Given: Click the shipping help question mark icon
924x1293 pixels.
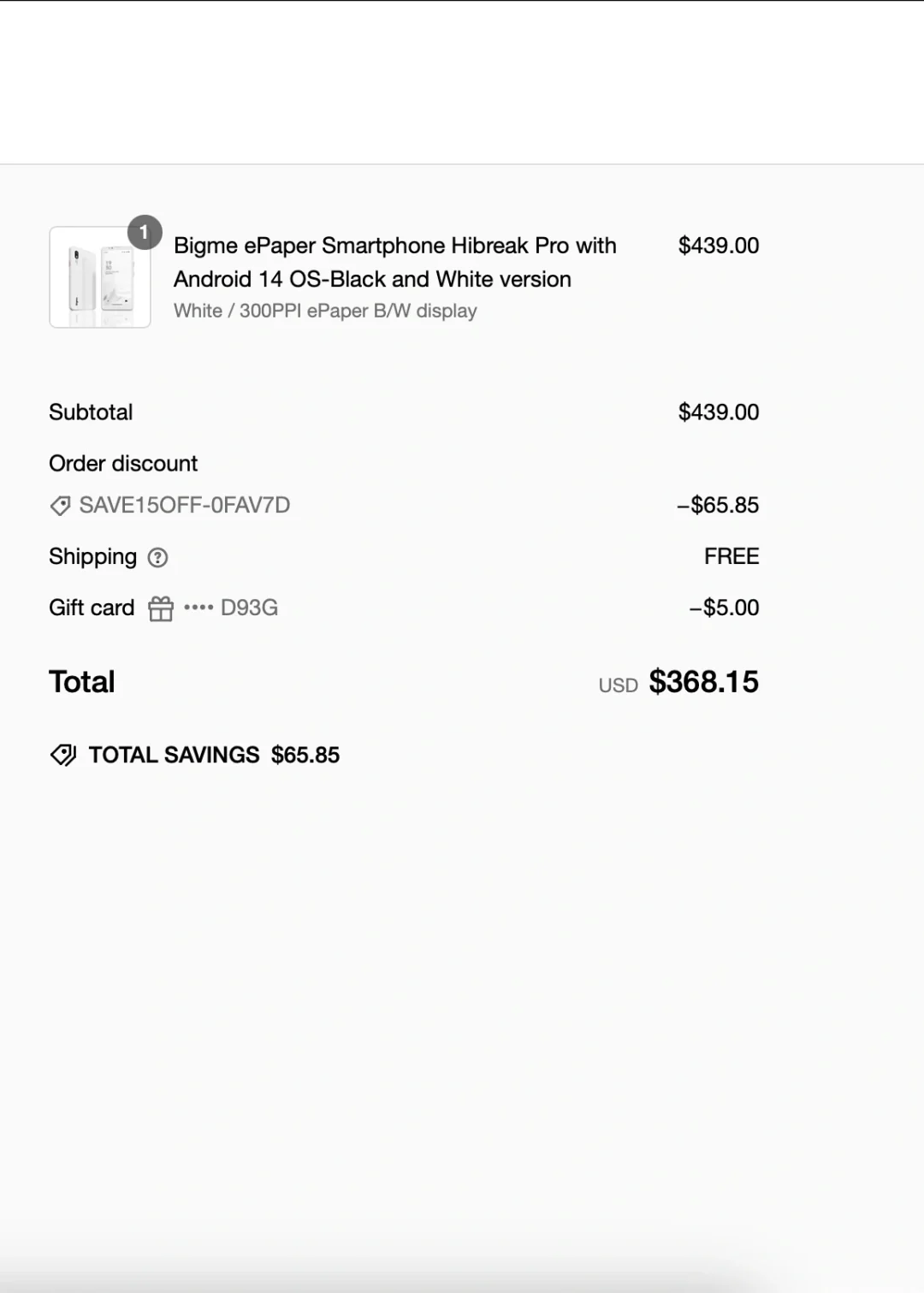Looking at the screenshot, I should point(157,558).
